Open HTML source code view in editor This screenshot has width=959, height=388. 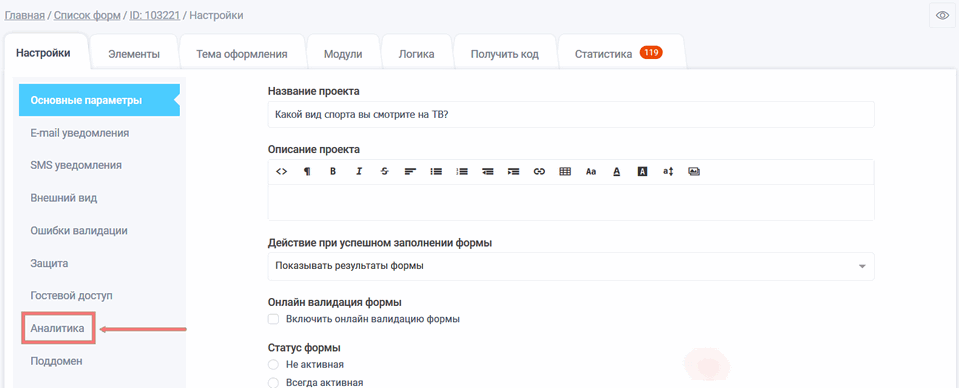click(281, 172)
